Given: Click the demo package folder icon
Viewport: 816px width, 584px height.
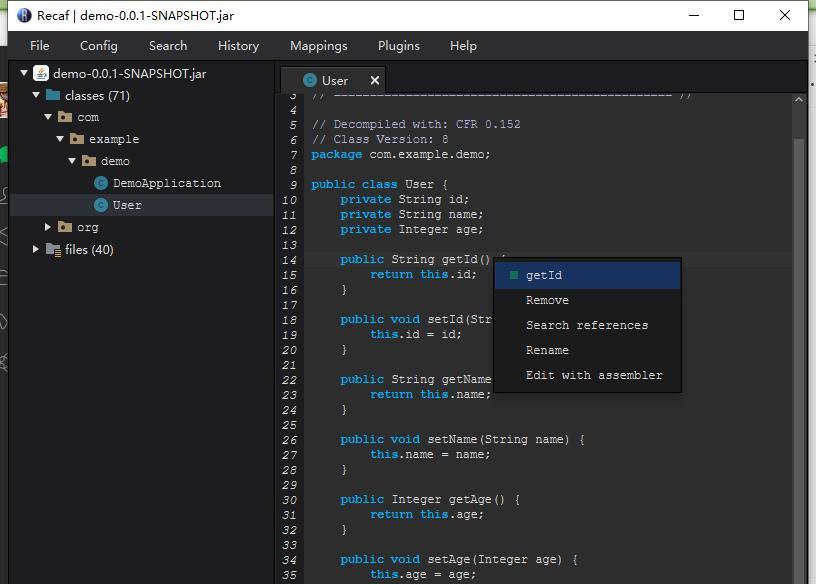Looking at the screenshot, I should 89,161.
